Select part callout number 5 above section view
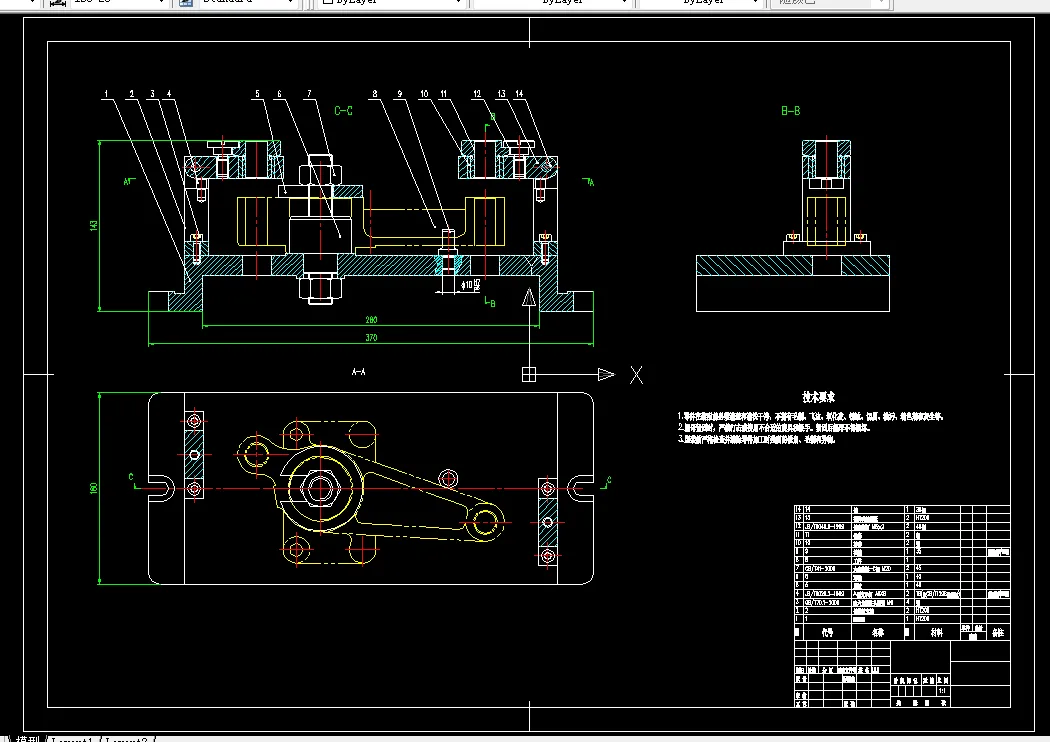The width and height of the screenshot is (1050, 742). 257,94
